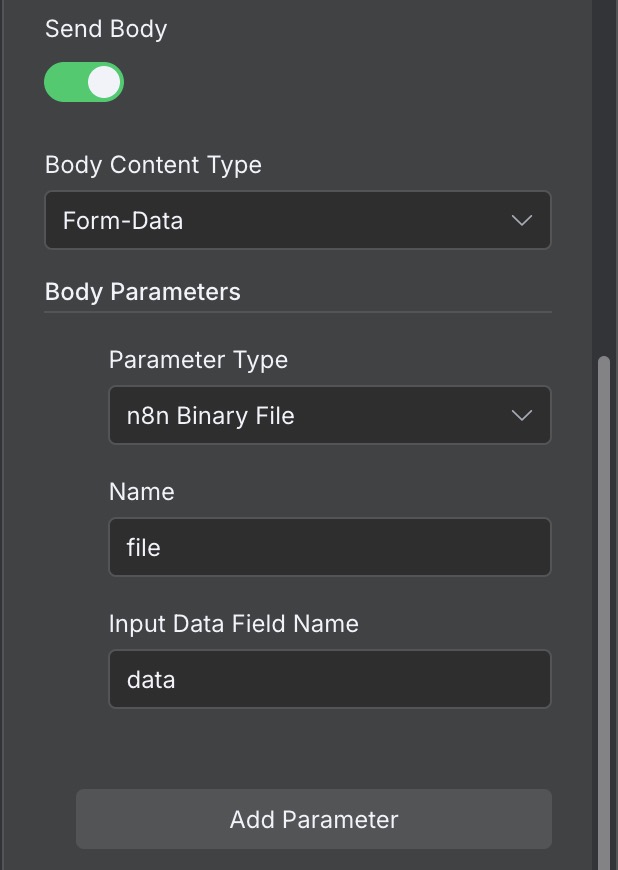Select the Body Parameters section header
The width and height of the screenshot is (618, 870).
coord(142,291)
